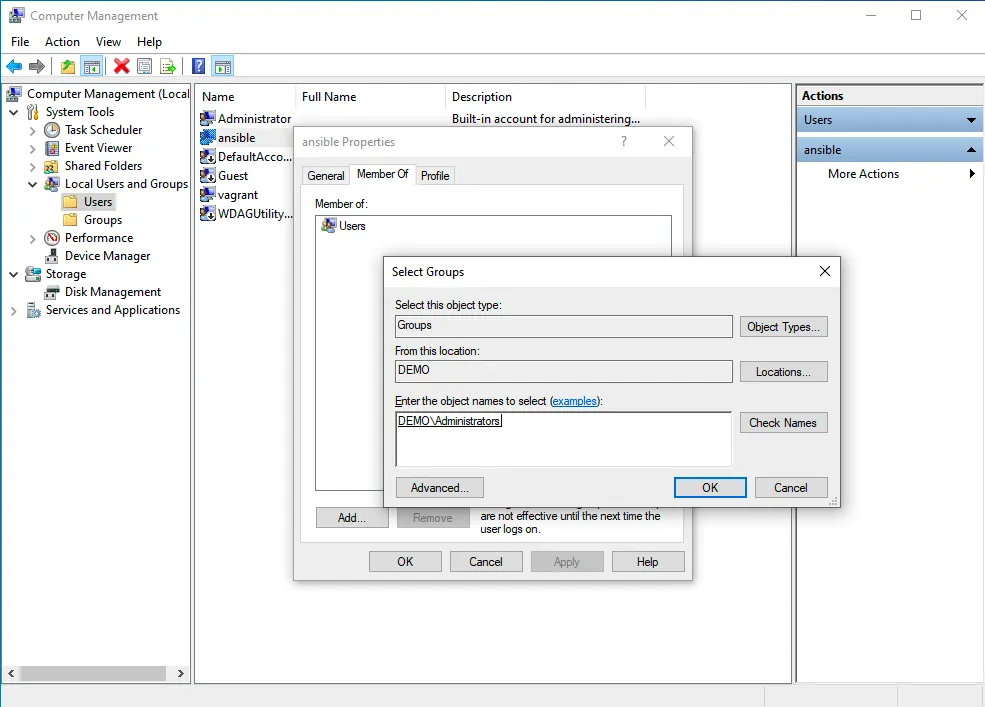Click Cancel in ansible Properties dialog

pos(486,562)
